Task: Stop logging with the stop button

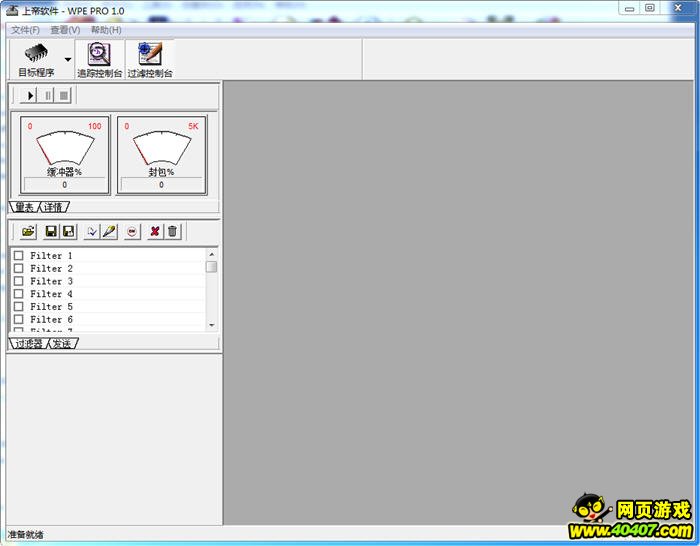Action: [64, 96]
